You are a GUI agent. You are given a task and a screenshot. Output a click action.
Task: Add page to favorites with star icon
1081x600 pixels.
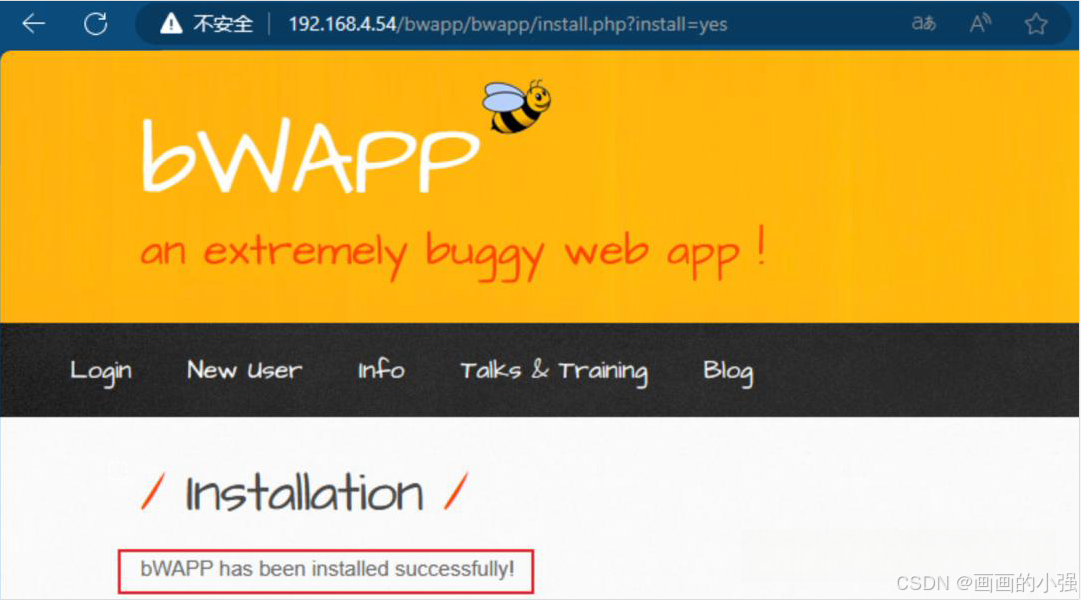coord(1035,24)
